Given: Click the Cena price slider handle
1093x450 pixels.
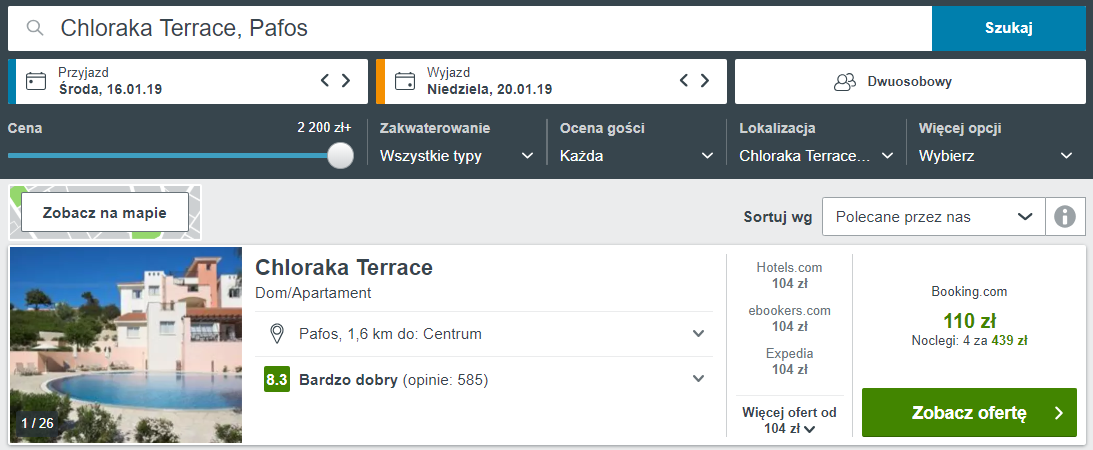Looking at the screenshot, I should 340,155.
